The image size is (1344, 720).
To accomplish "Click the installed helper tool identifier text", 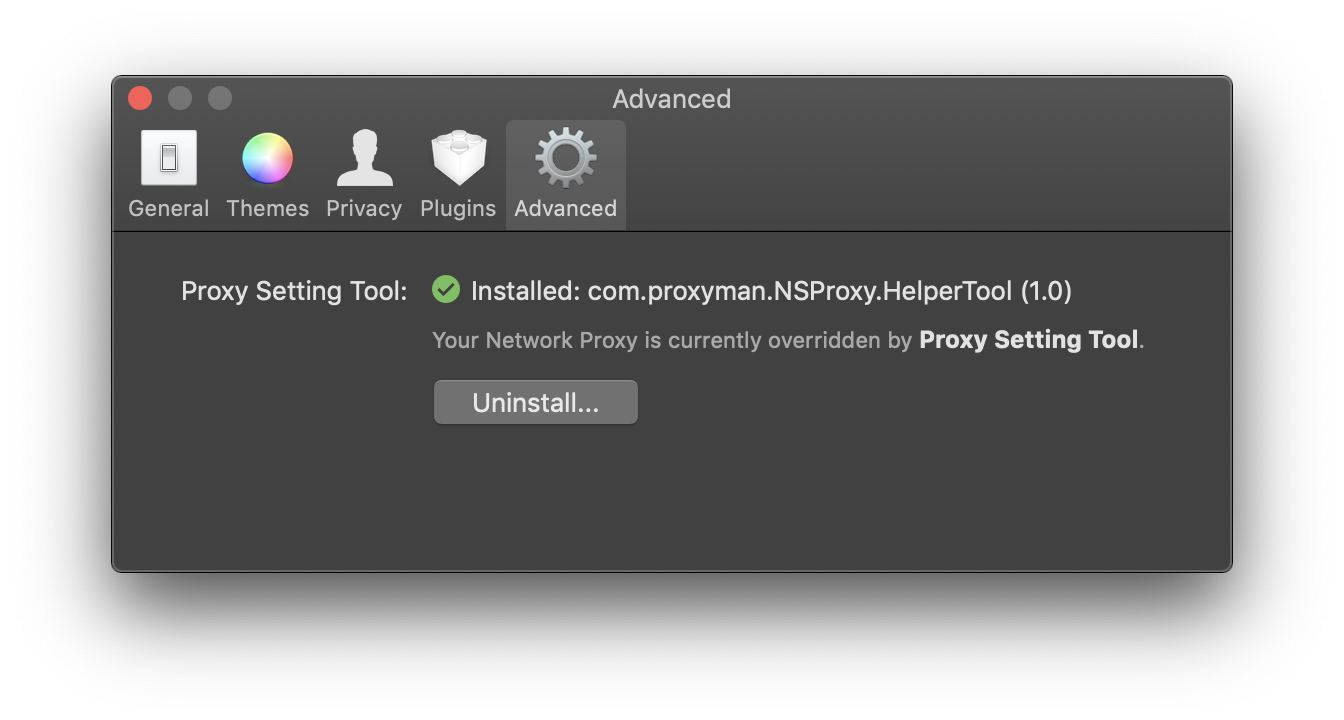I will click(771, 292).
